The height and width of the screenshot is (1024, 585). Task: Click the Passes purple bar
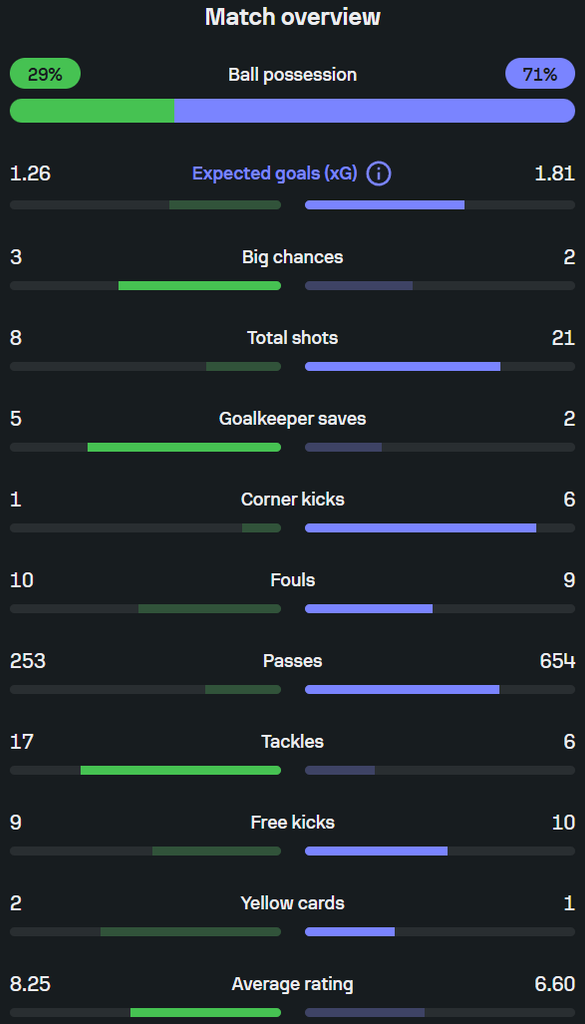[402, 690]
